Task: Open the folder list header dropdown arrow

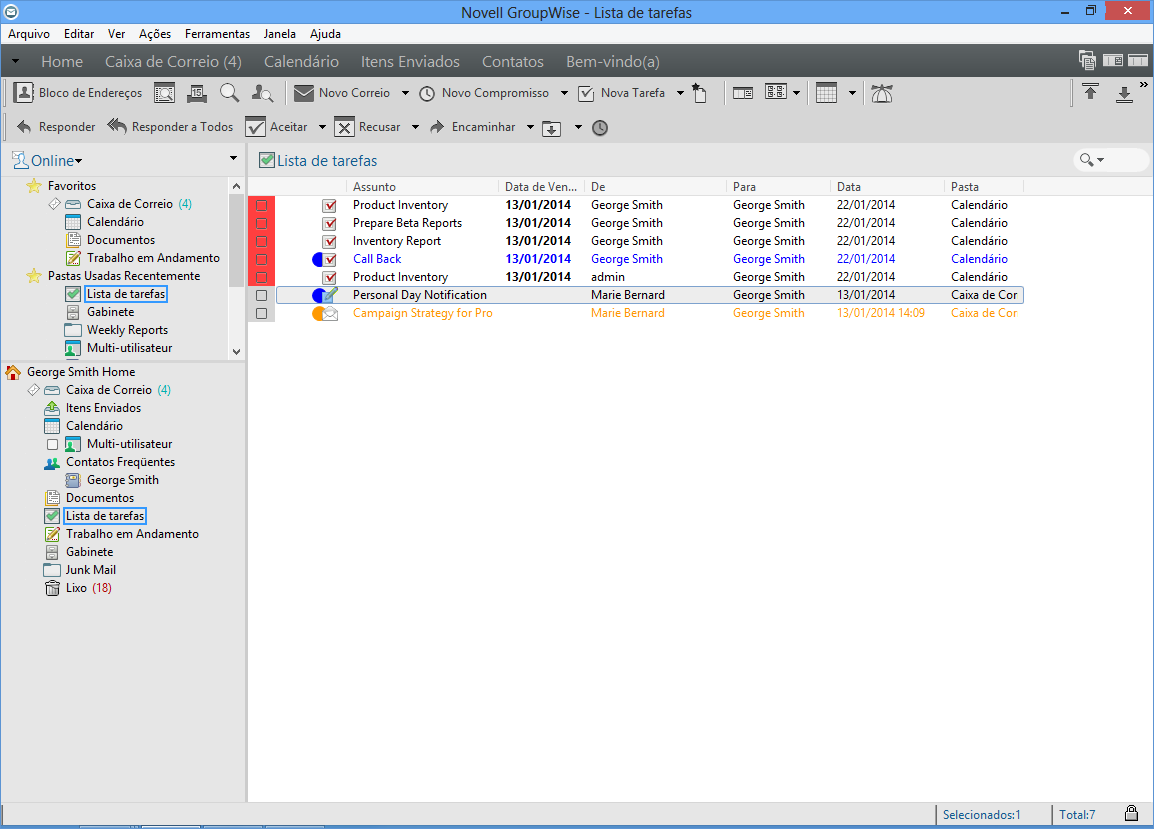Action: [233, 158]
